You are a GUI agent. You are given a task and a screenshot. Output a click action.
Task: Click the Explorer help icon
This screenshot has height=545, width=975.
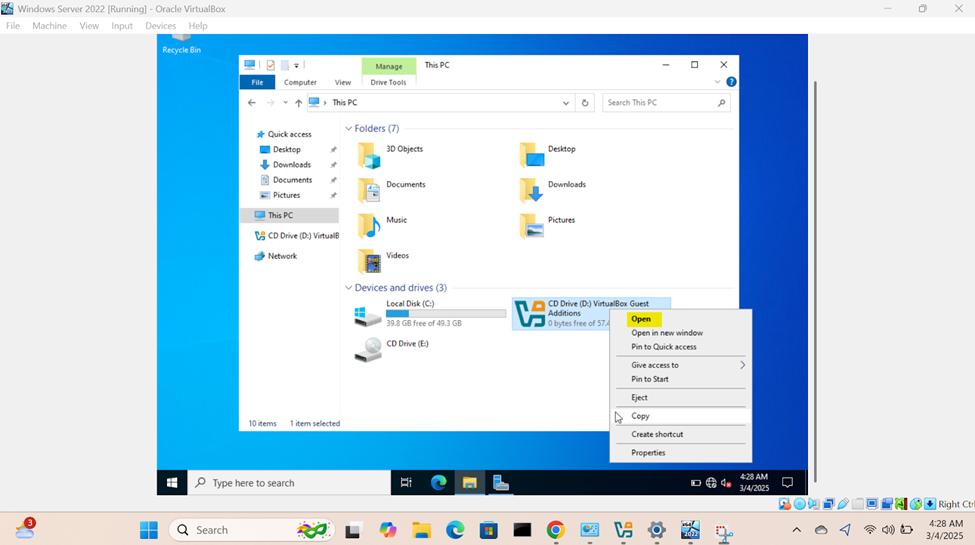click(731, 82)
